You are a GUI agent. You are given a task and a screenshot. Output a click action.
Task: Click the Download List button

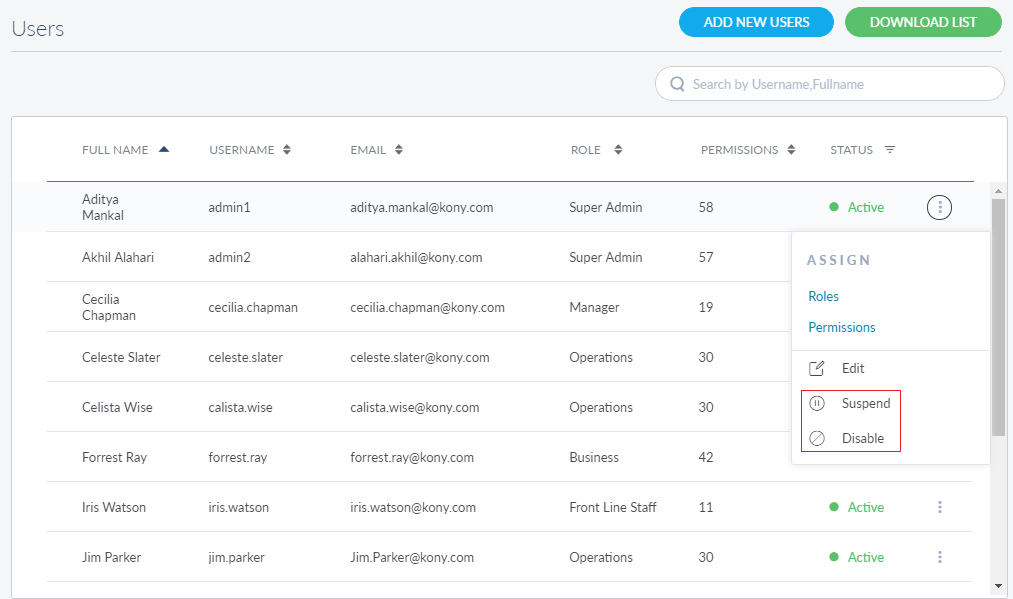pos(923,22)
